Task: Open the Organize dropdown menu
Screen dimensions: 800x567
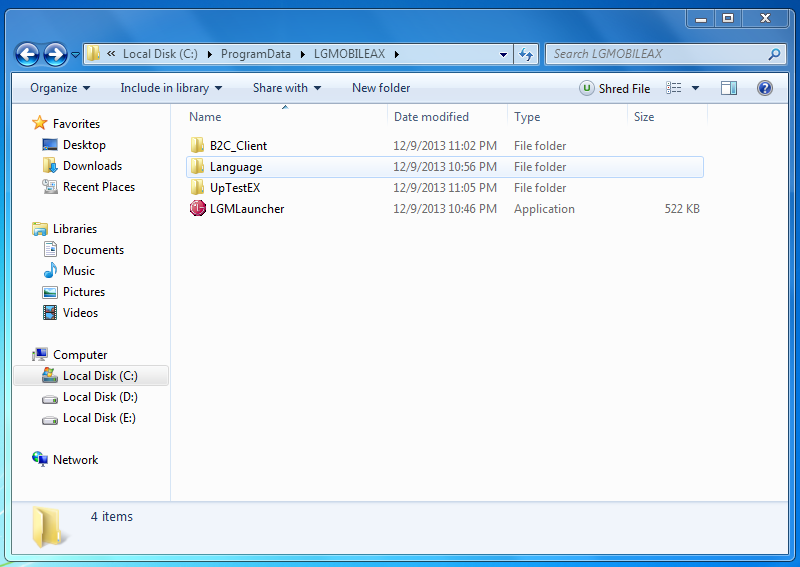Action: pyautogui.click(x=60, y=88)
